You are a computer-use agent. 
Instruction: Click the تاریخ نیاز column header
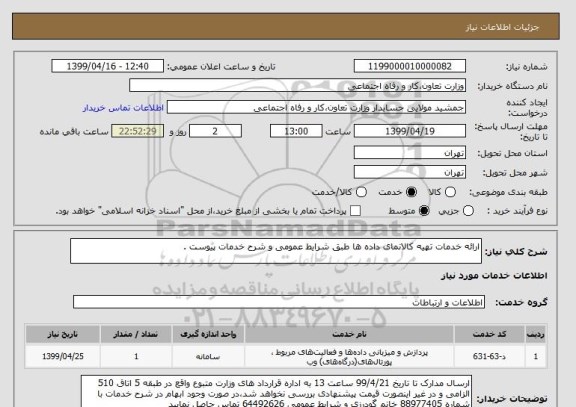[x=63, y=334]
